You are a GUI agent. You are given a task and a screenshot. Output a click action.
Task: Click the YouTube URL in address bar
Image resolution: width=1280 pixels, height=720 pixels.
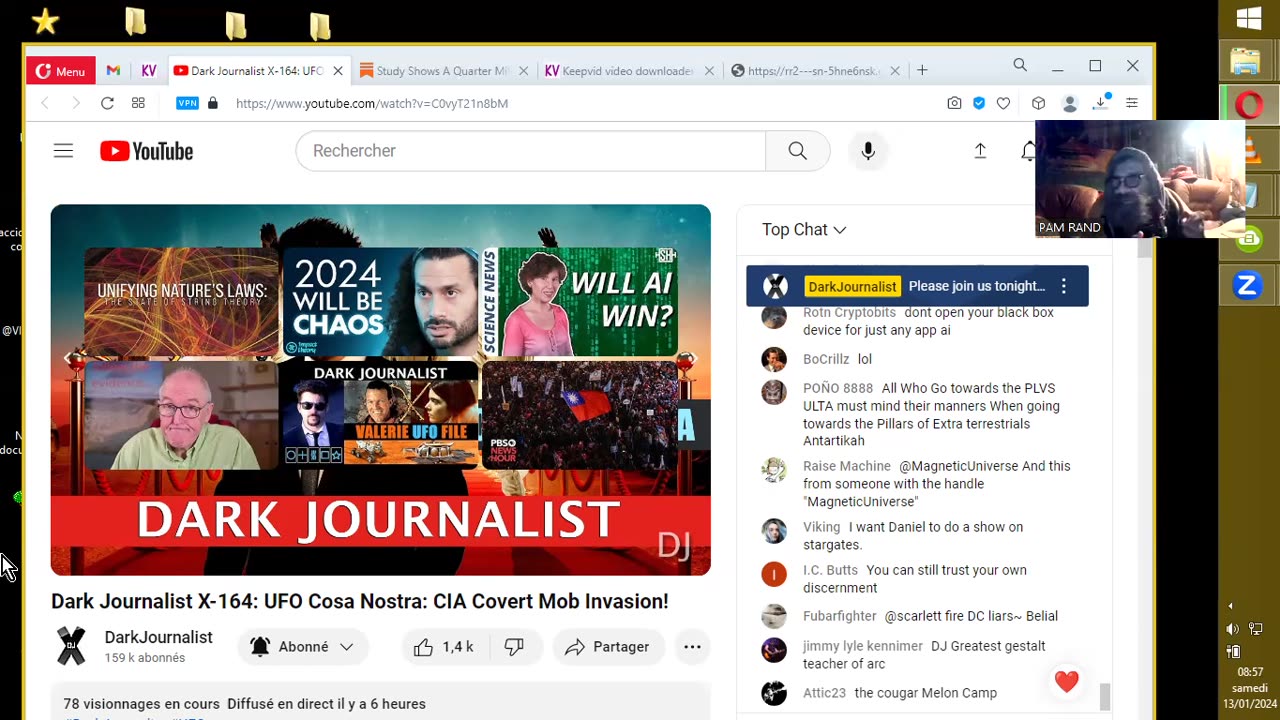(x=372, y=103)
